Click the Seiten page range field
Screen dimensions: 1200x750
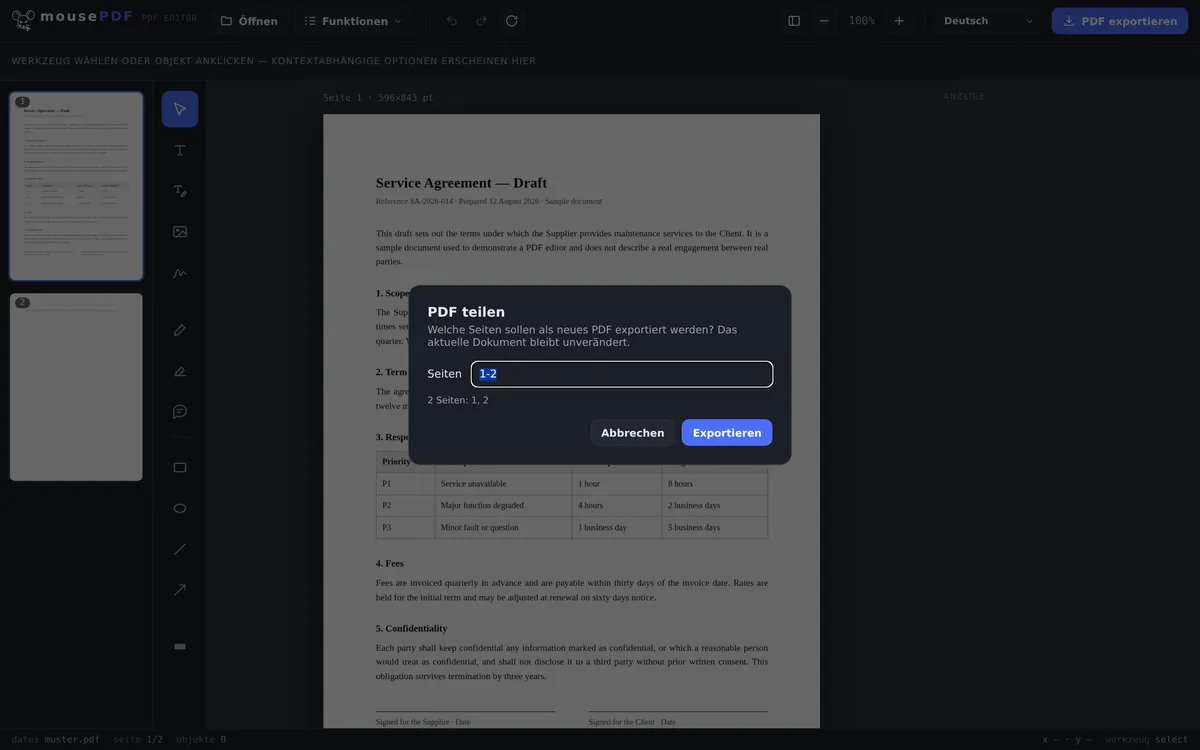(622, 374)
